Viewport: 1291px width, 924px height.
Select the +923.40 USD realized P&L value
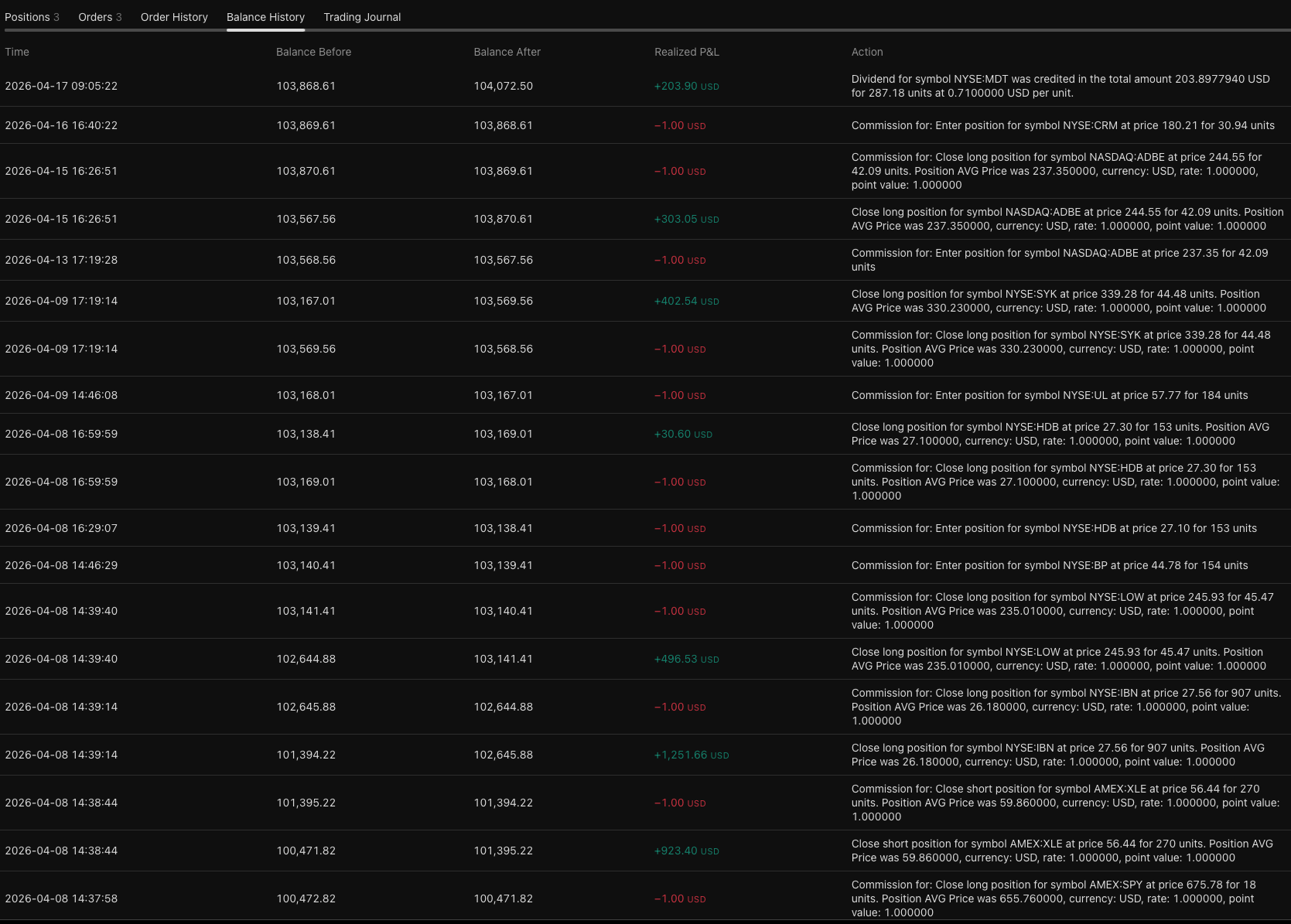point(687,851)
